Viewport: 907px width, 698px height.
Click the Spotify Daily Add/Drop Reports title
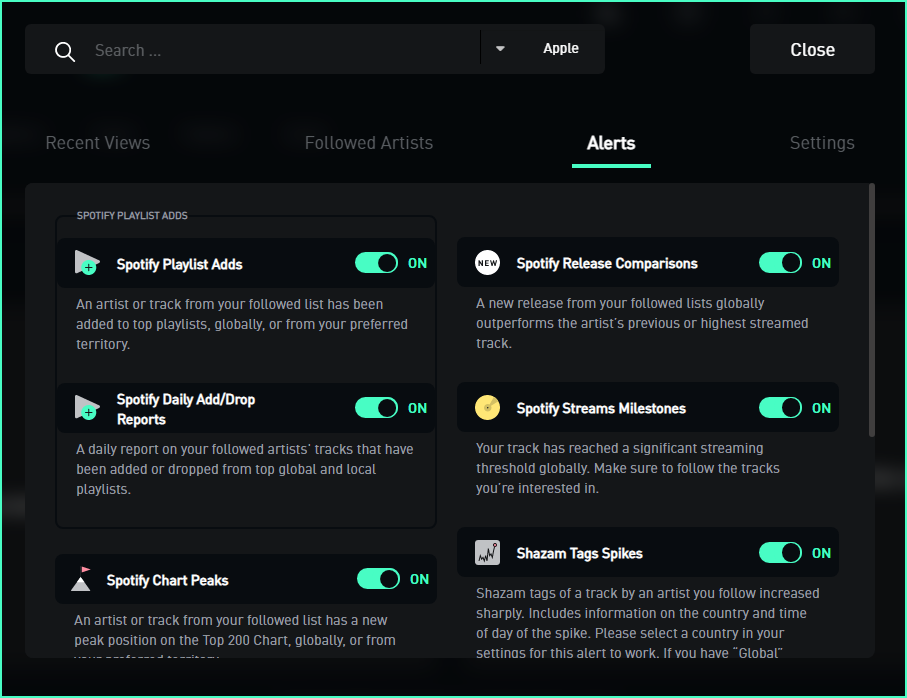pos(186,409)
